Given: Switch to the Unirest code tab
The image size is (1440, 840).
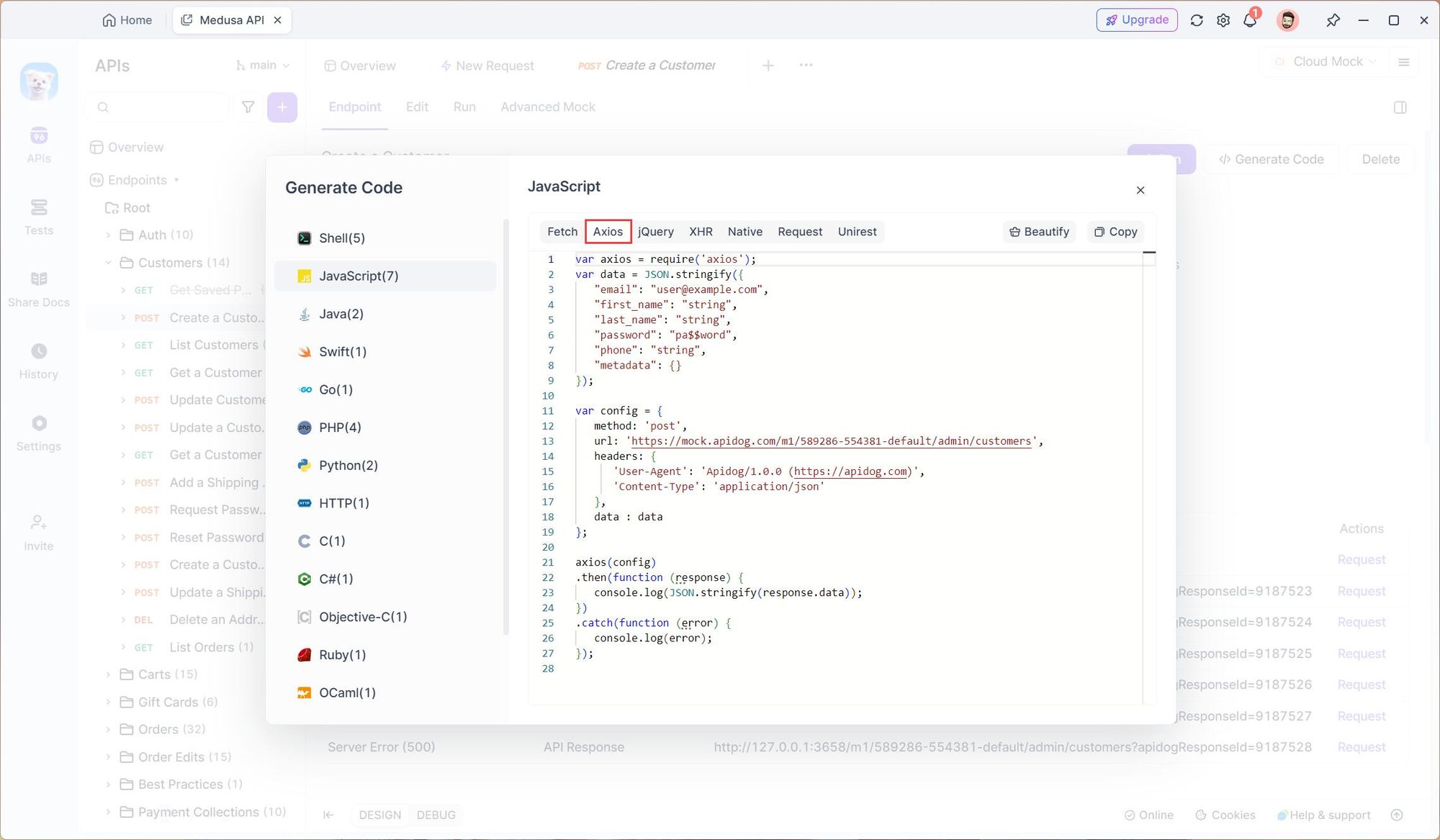Looking at the screenshot, I should (857, 232).
